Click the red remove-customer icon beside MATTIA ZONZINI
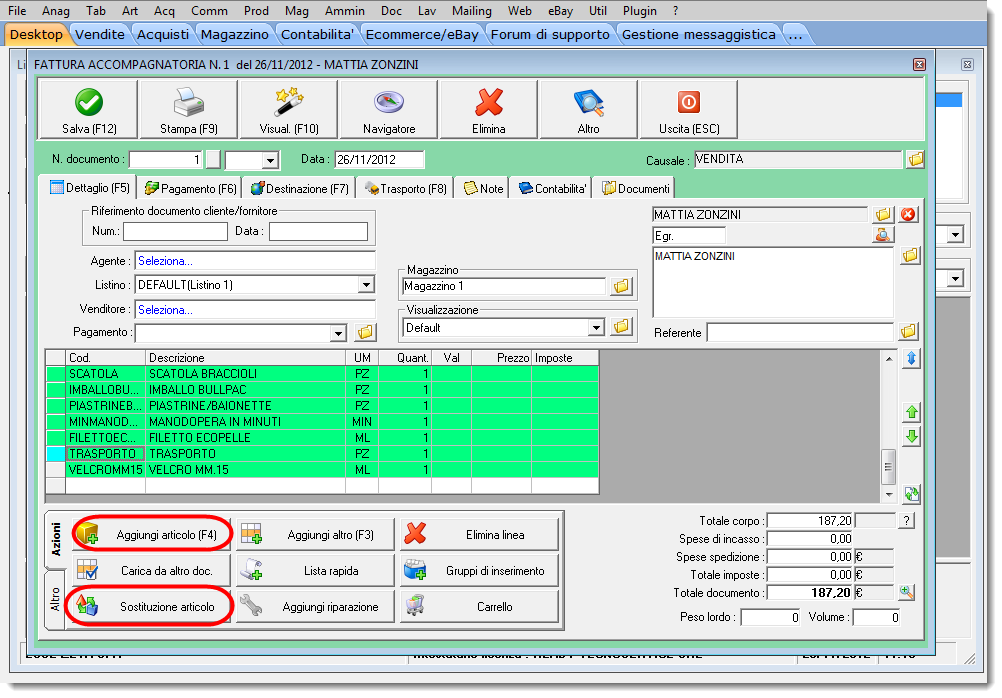 pos(908,214)
